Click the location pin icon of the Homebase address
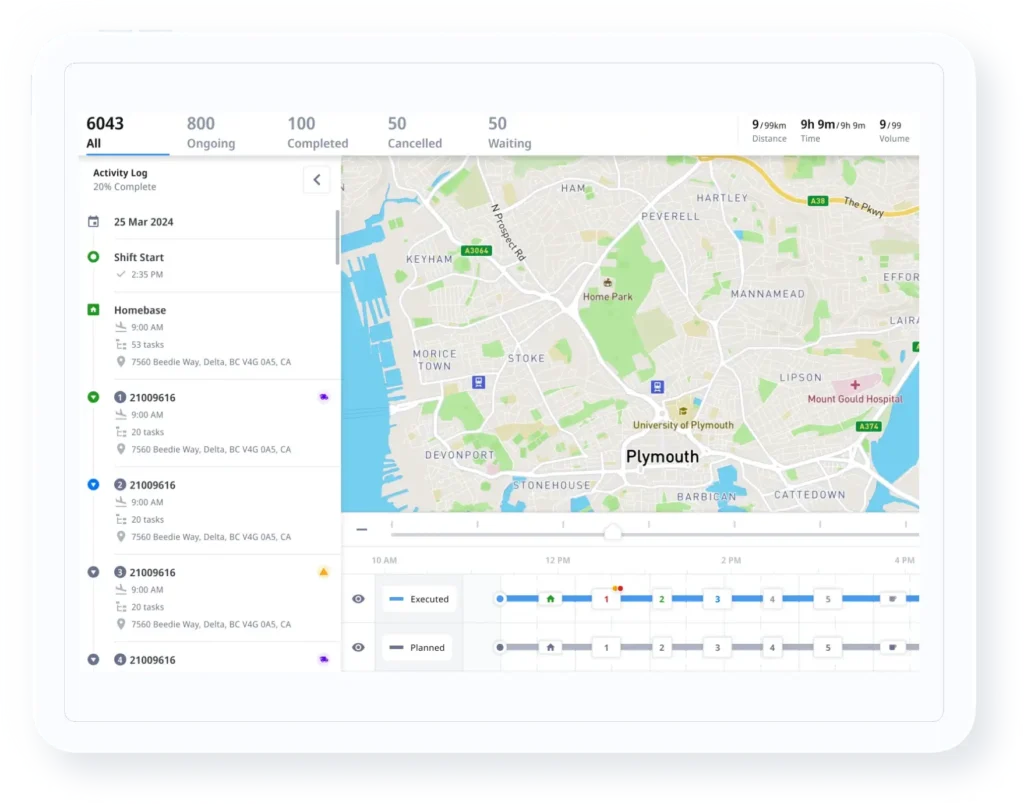The image size is (1024, 804). 120,362
